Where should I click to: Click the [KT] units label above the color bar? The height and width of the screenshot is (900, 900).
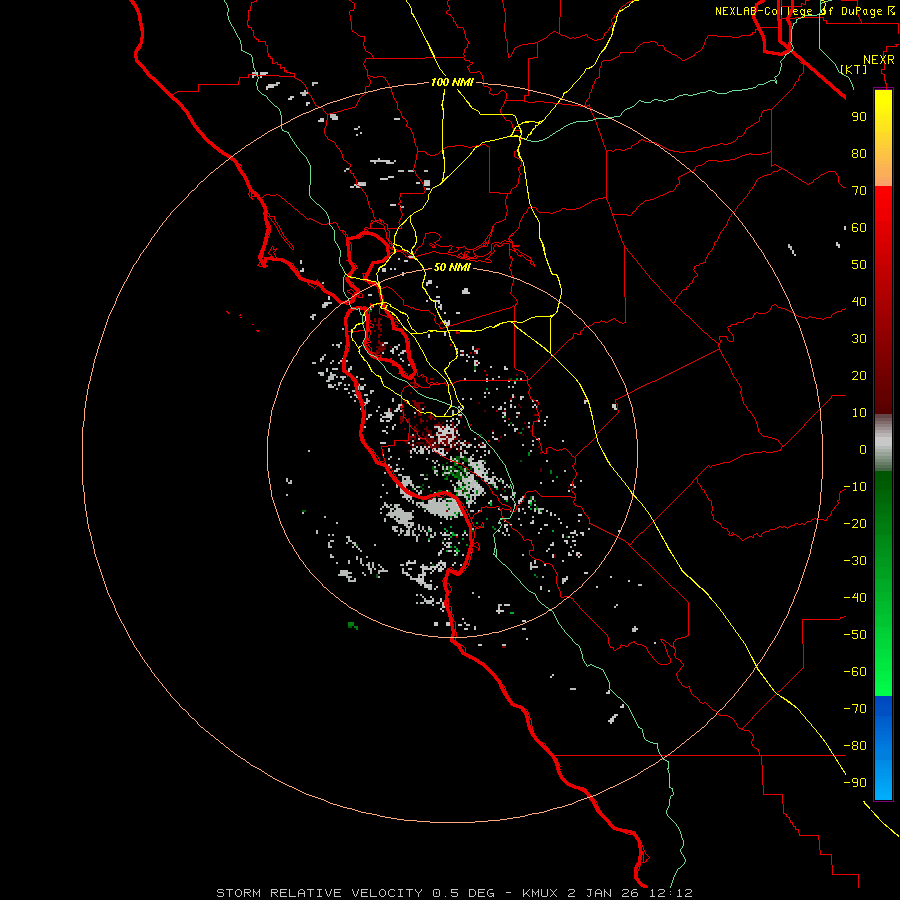tap(854, 69)
